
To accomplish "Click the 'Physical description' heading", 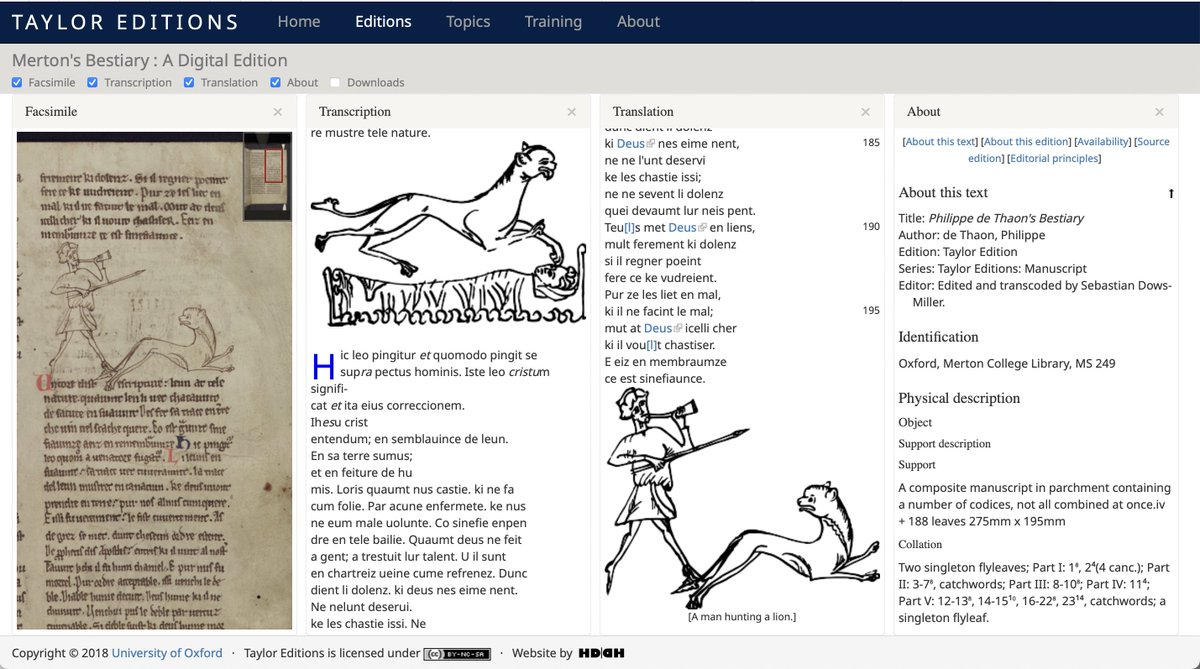I will 959,398.
